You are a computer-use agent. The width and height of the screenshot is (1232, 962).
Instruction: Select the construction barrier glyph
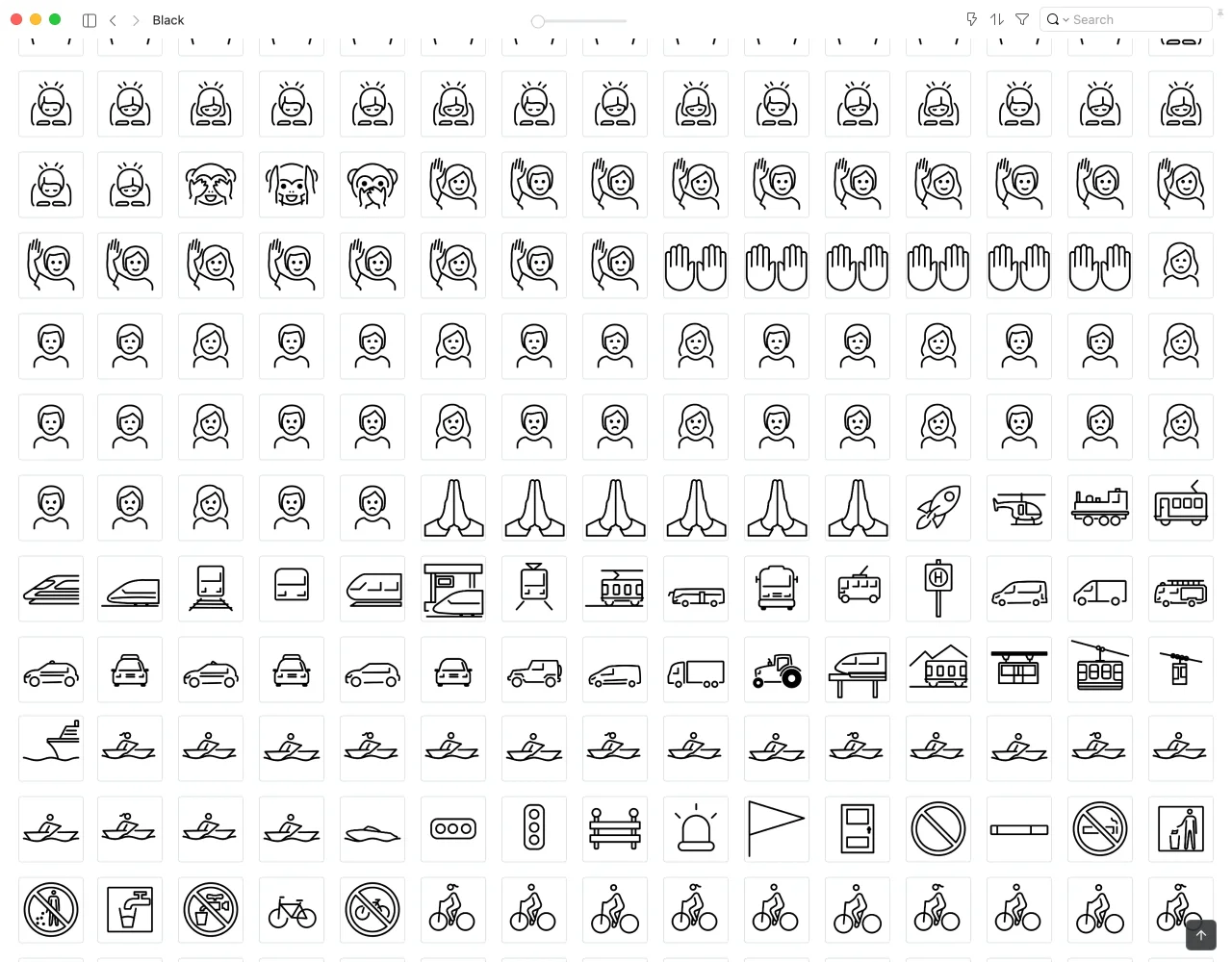(x=615, y=829)
